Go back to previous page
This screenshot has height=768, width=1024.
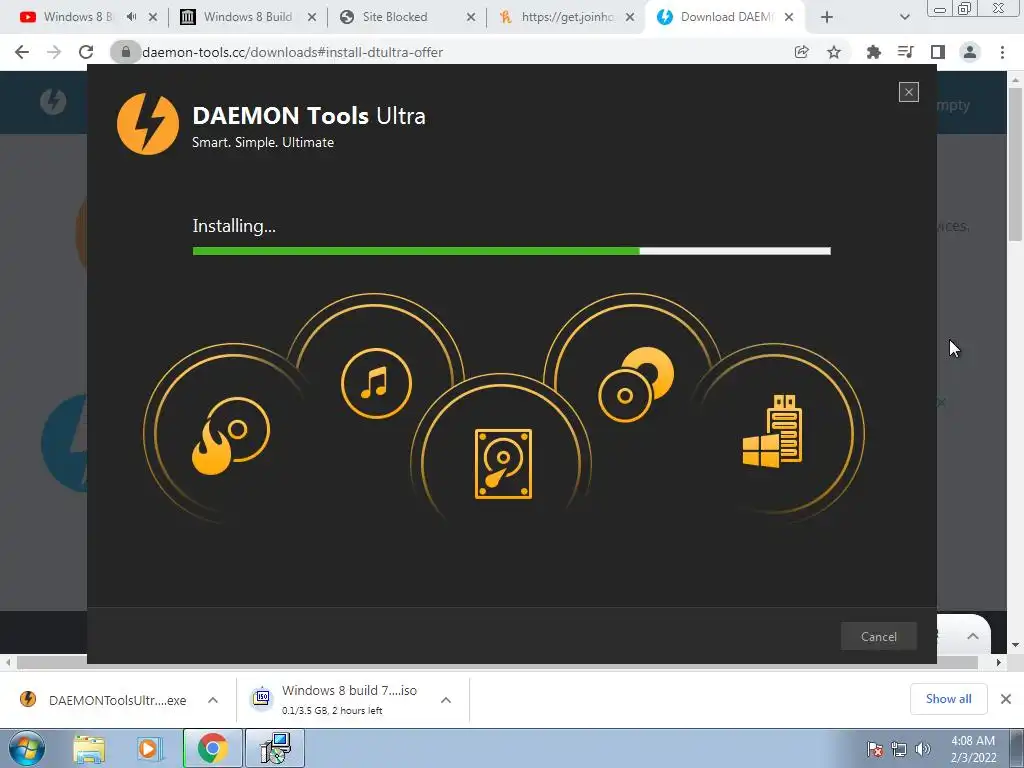click(22, 52)
